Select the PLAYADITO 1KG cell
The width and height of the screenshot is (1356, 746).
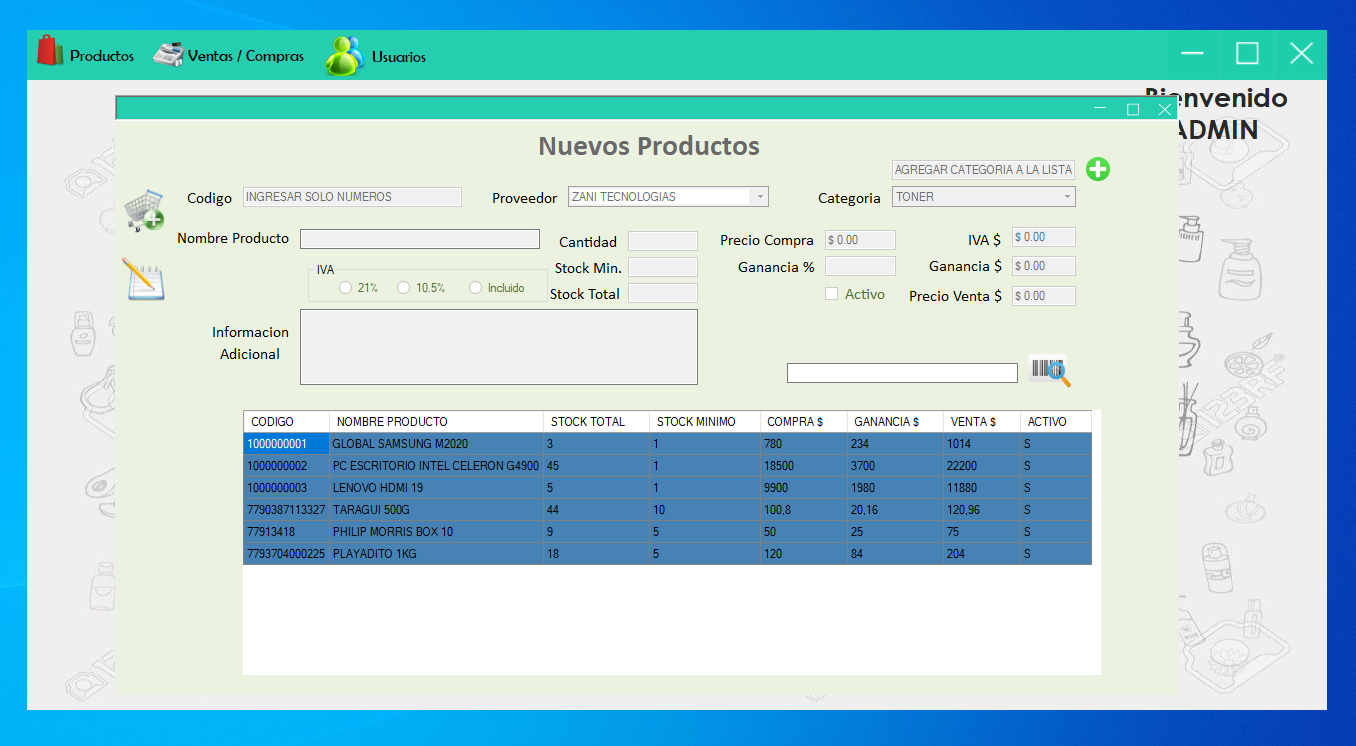click(x=437, y=554)
